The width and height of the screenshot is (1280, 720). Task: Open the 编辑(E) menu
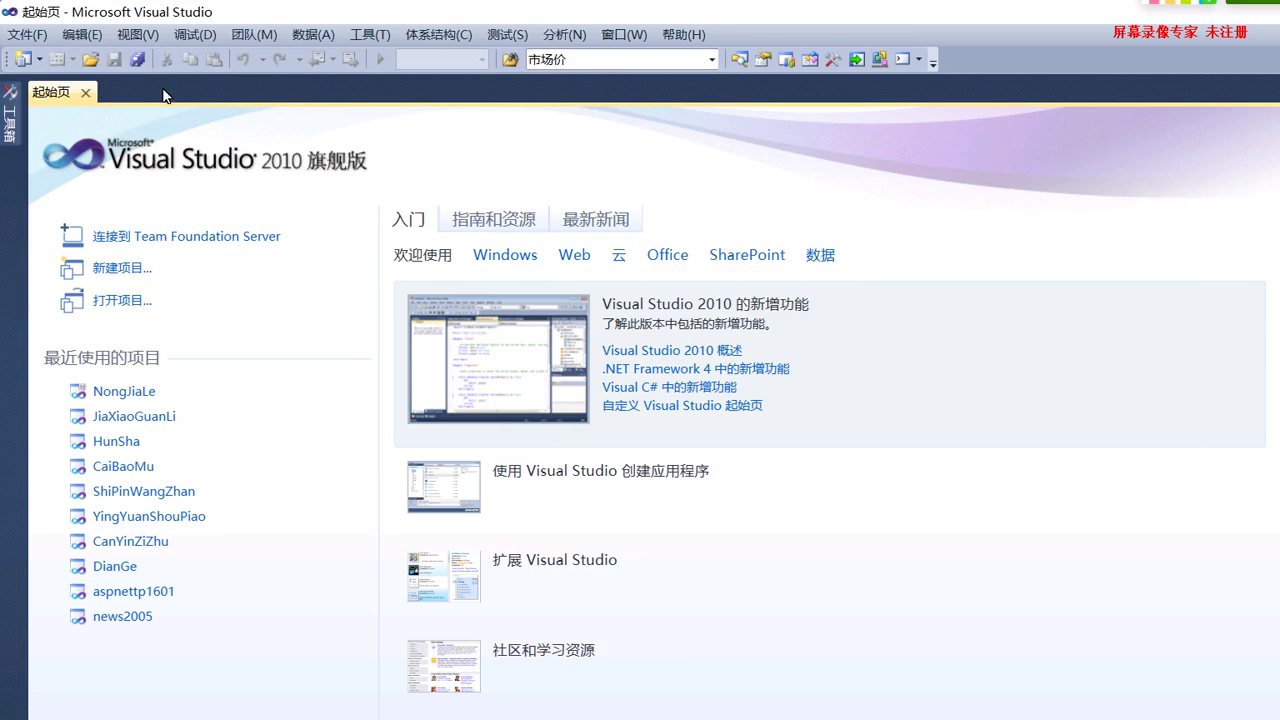click(x=82, y=34)
